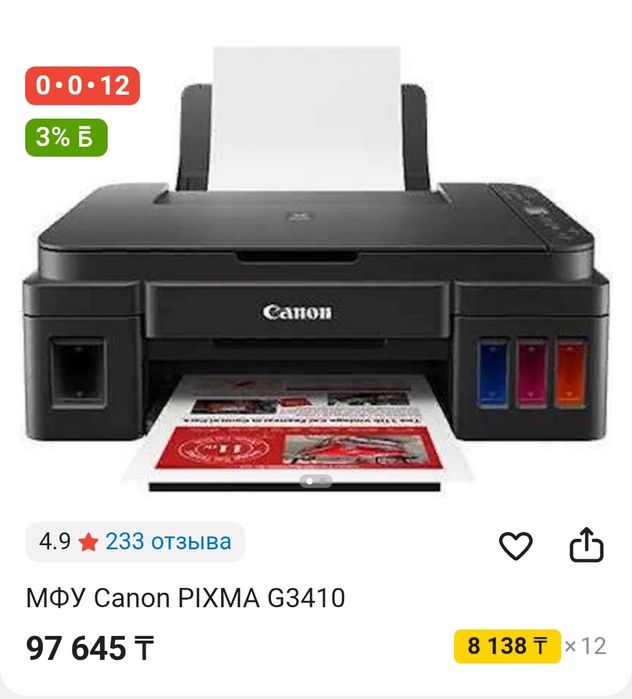Click the orange ink tank on the printer
The width and height of the screenshot is (632, 699).
pos(570,372)
